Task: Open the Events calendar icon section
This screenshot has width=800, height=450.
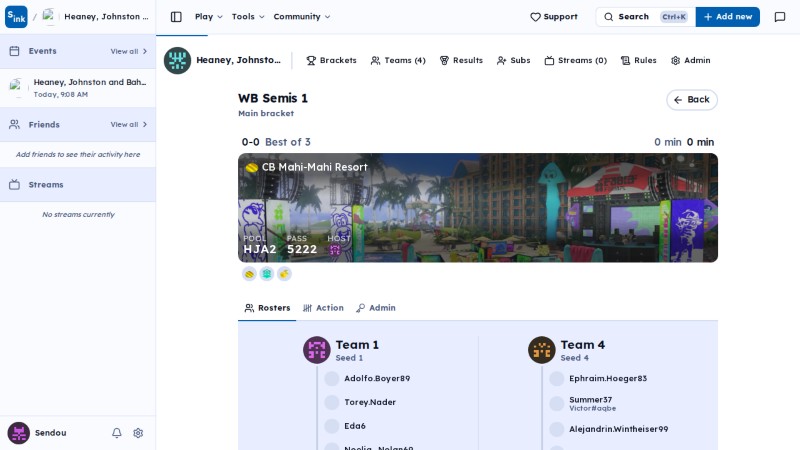Action: click(14, 51)
